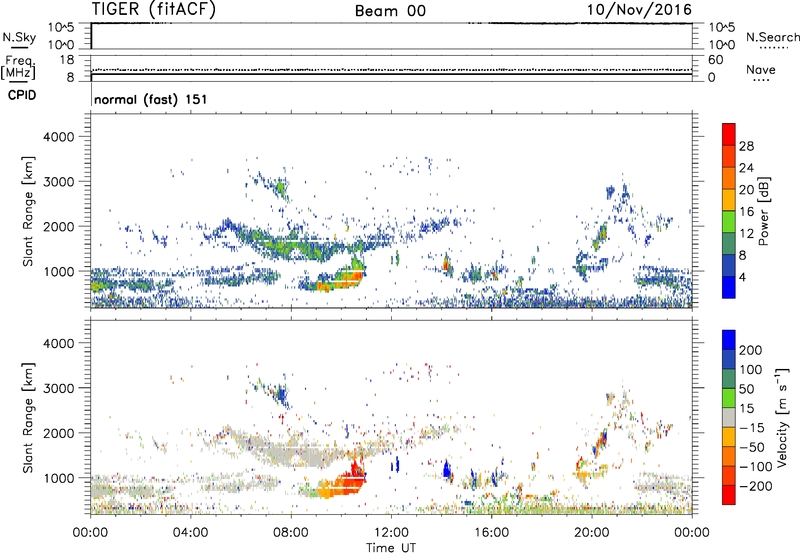Click the '2000' tick on power panel
This screenshot has height=554, width=800.
point(58,226)
